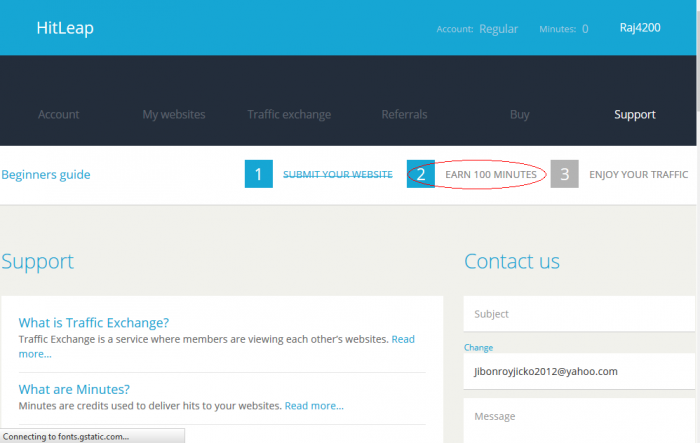Screen dimensions: 700x443
Task: Click the Regular account type link
Action: [498, 29]
